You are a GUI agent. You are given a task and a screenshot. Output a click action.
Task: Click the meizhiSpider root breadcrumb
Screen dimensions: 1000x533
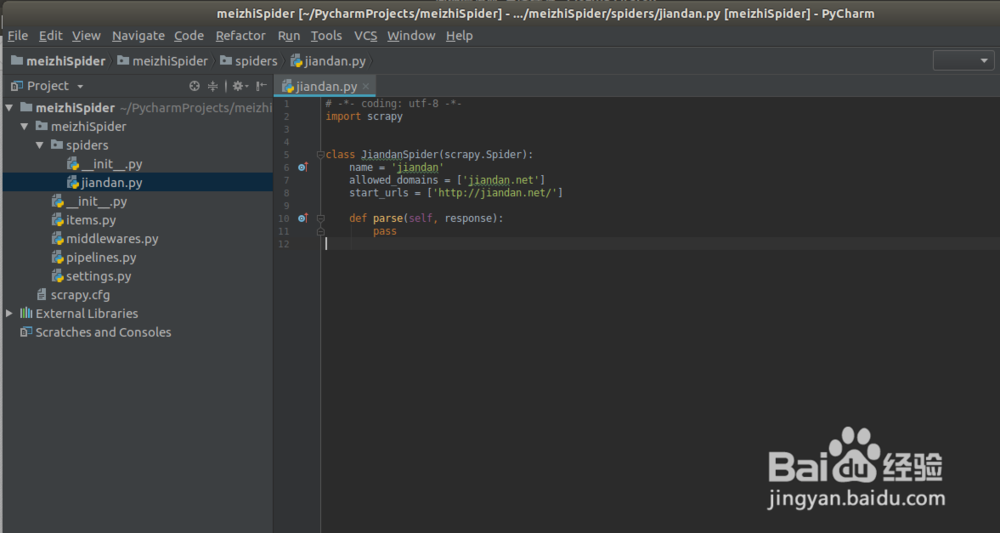(x=58, y=61)
